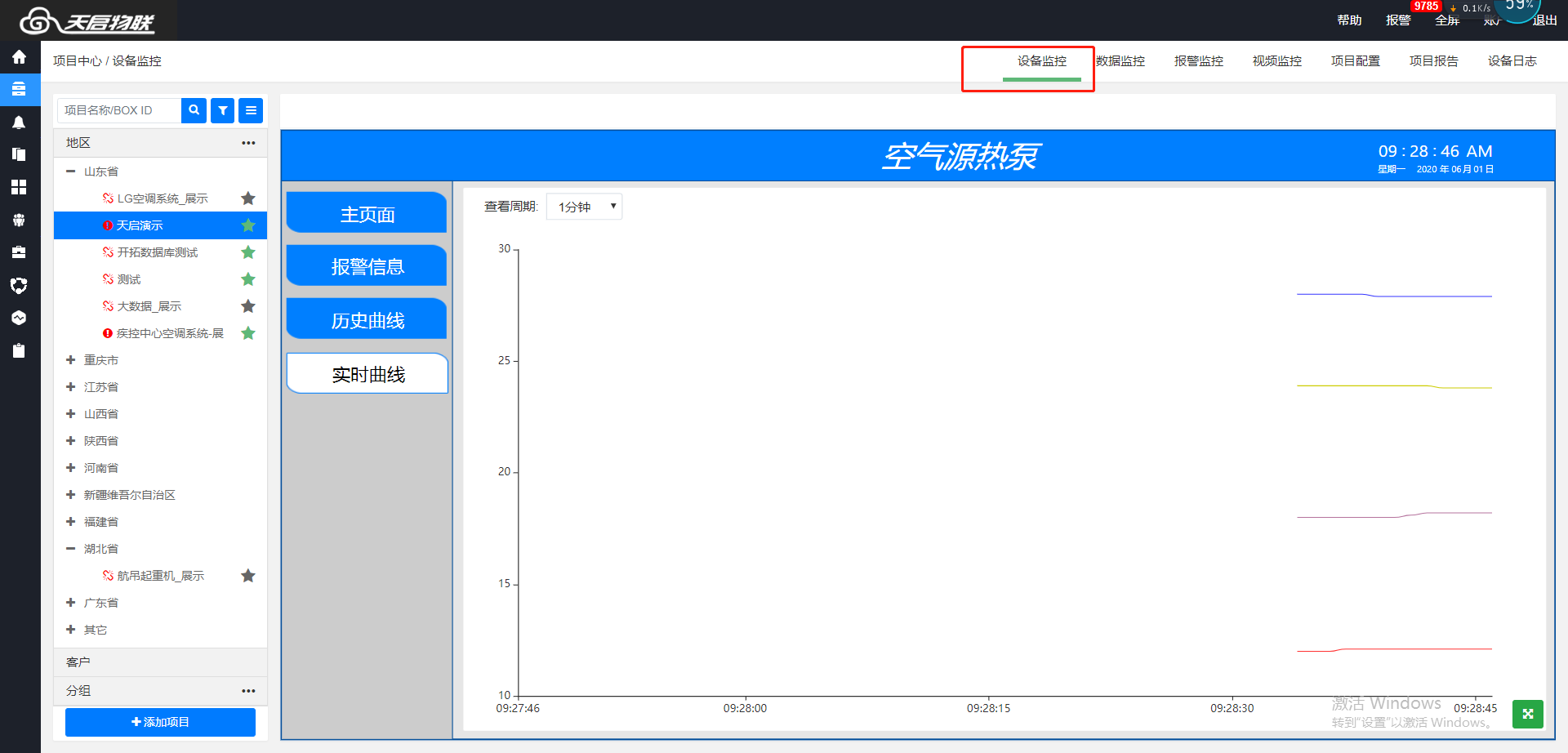
Task: Switch to the 报警监控 tab
Action: coord(1199,61)
